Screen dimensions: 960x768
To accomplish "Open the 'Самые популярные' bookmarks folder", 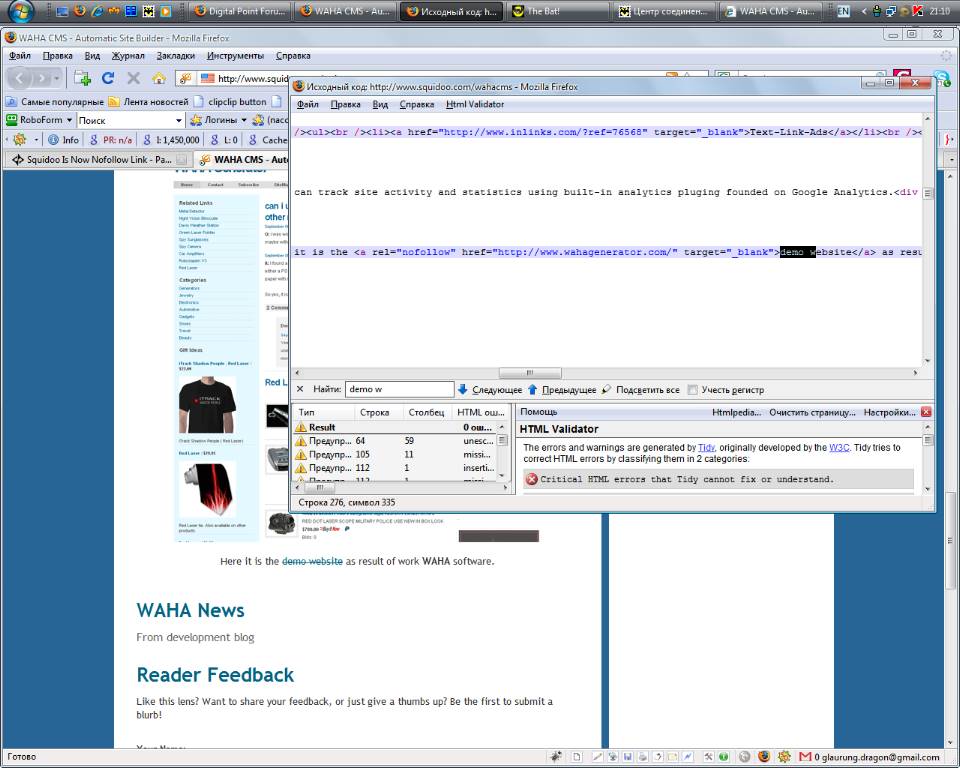I will click(54, 102).
